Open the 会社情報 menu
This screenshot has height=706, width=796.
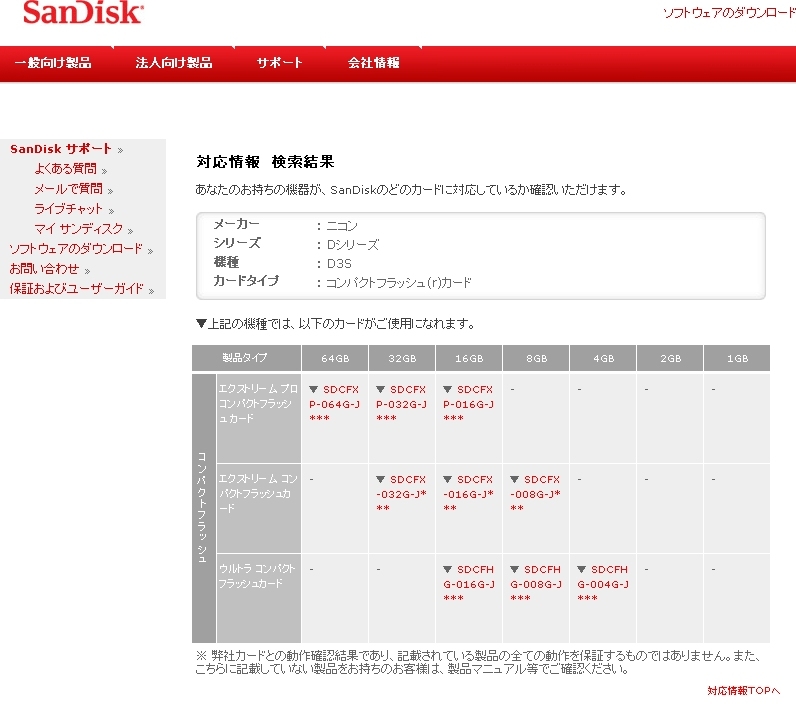pyautogui.click(x=374, y=63)
